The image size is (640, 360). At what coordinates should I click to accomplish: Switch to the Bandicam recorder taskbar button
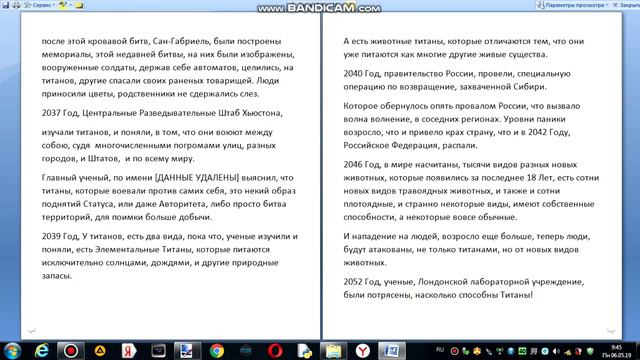click(x=71, y=351)
